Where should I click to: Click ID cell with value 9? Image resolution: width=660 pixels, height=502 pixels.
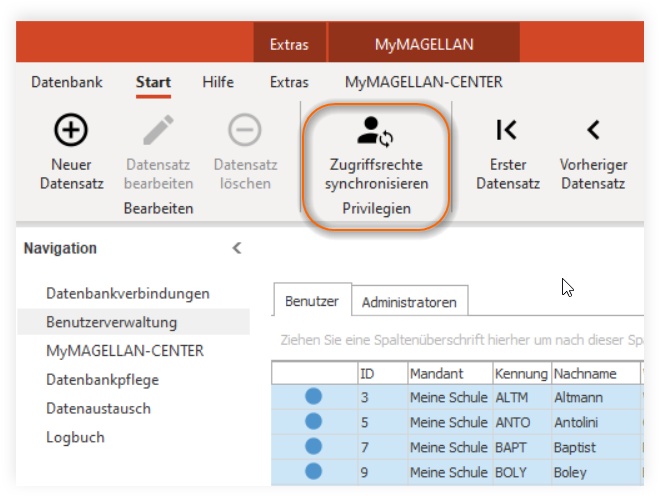382,472
